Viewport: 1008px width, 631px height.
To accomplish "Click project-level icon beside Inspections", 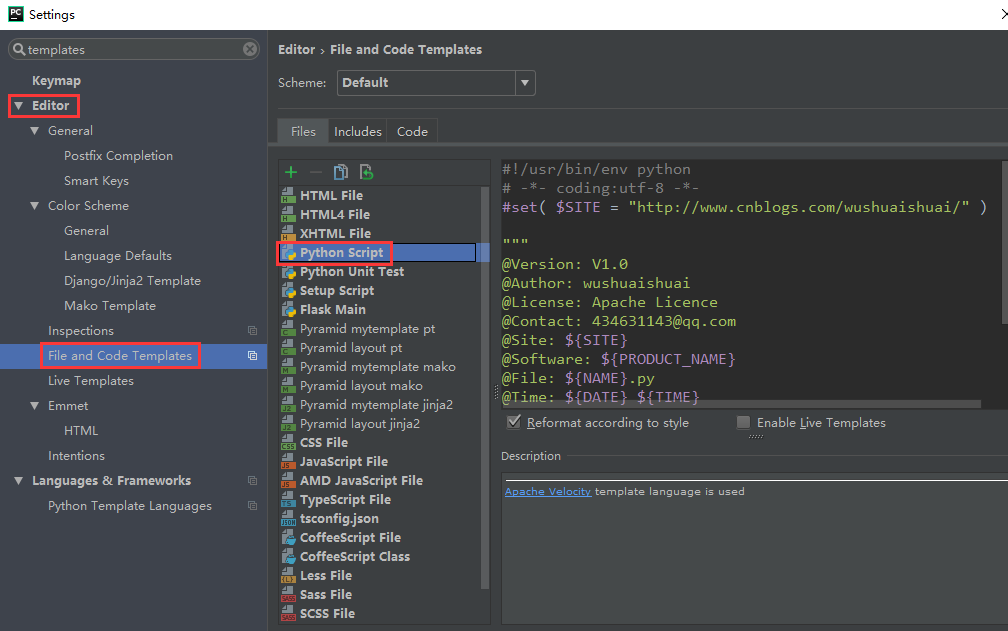I will [253, 330].
